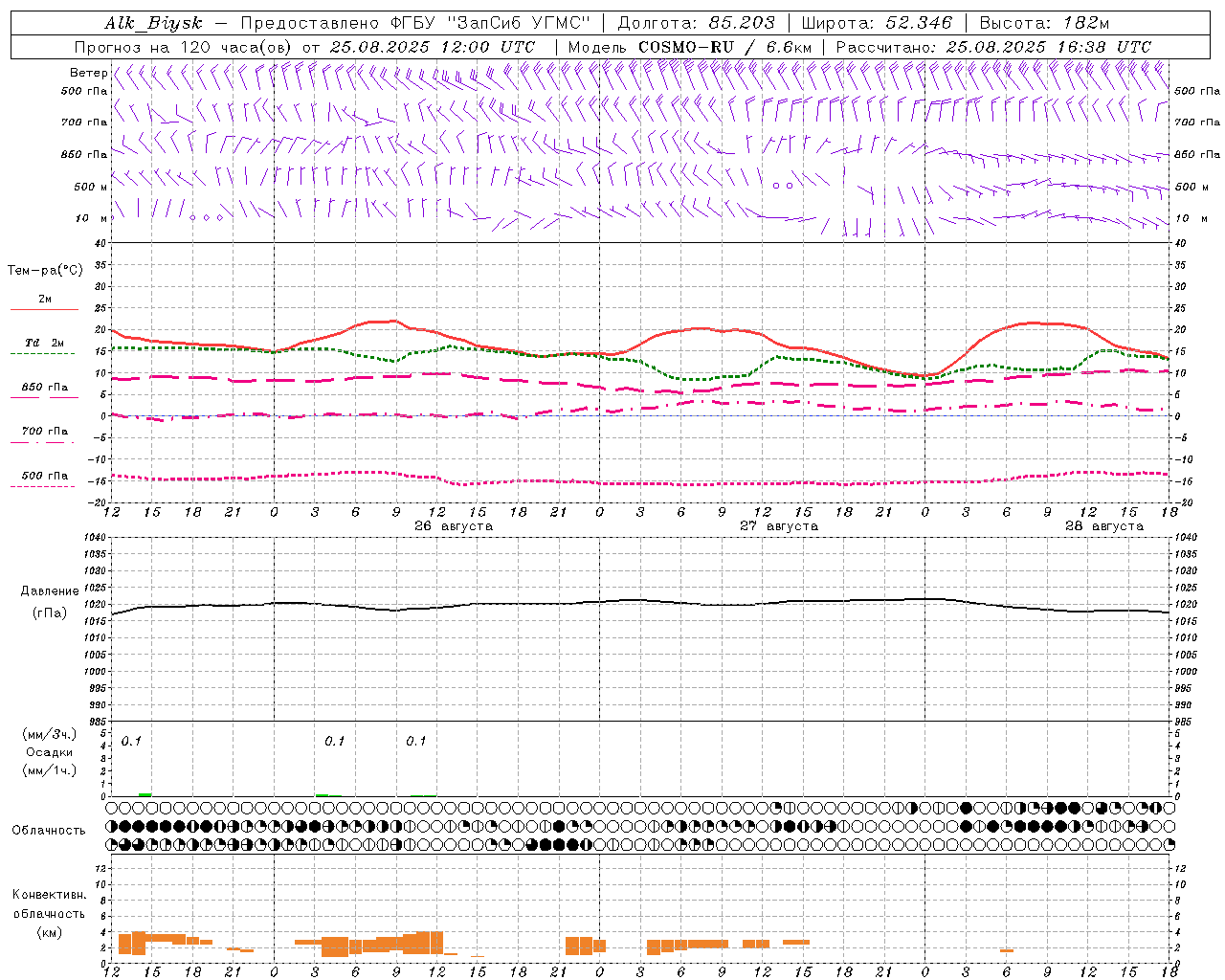Click the (гПа) pressure unit label

50,612
